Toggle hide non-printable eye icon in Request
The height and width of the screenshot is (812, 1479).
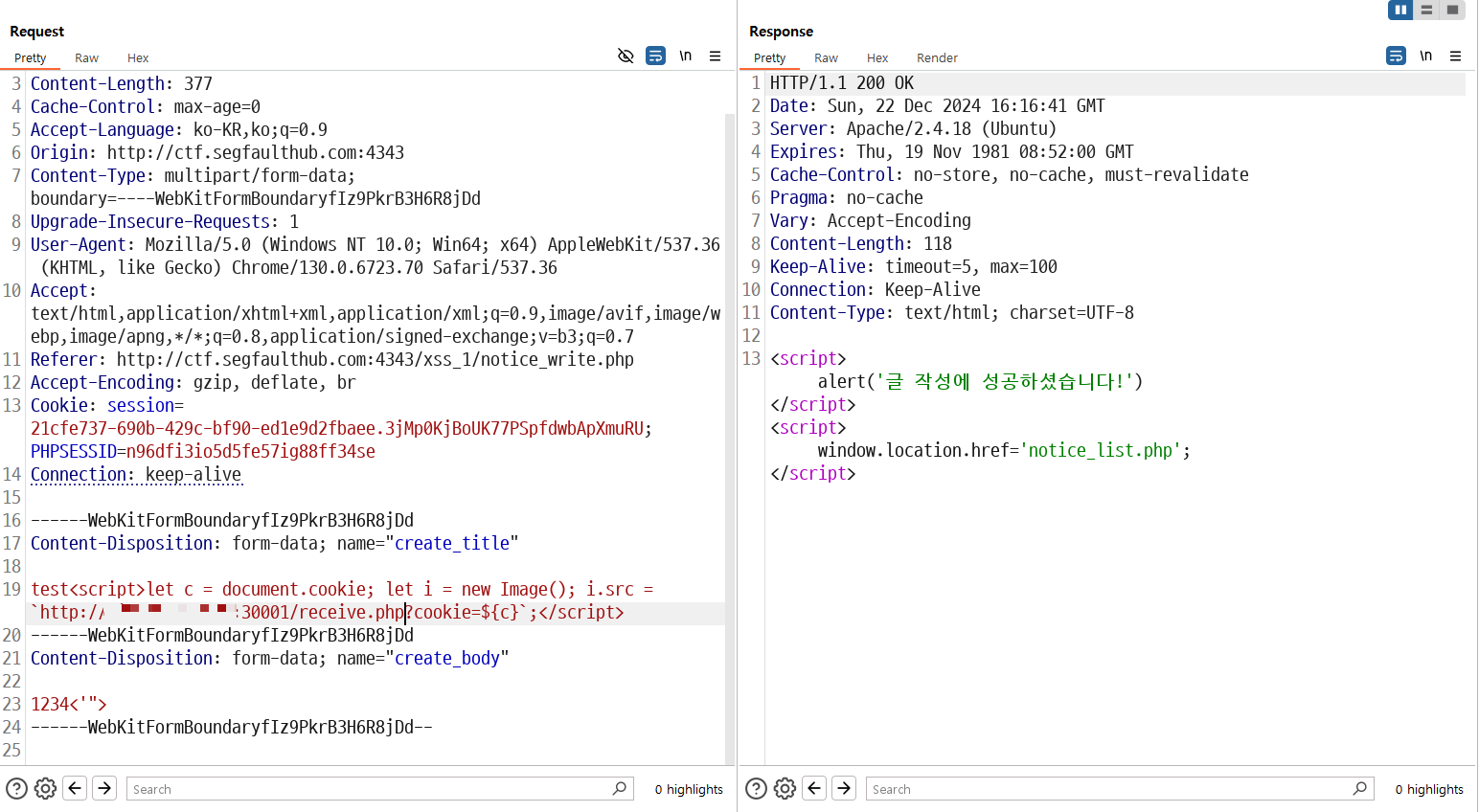coord(626,56)
